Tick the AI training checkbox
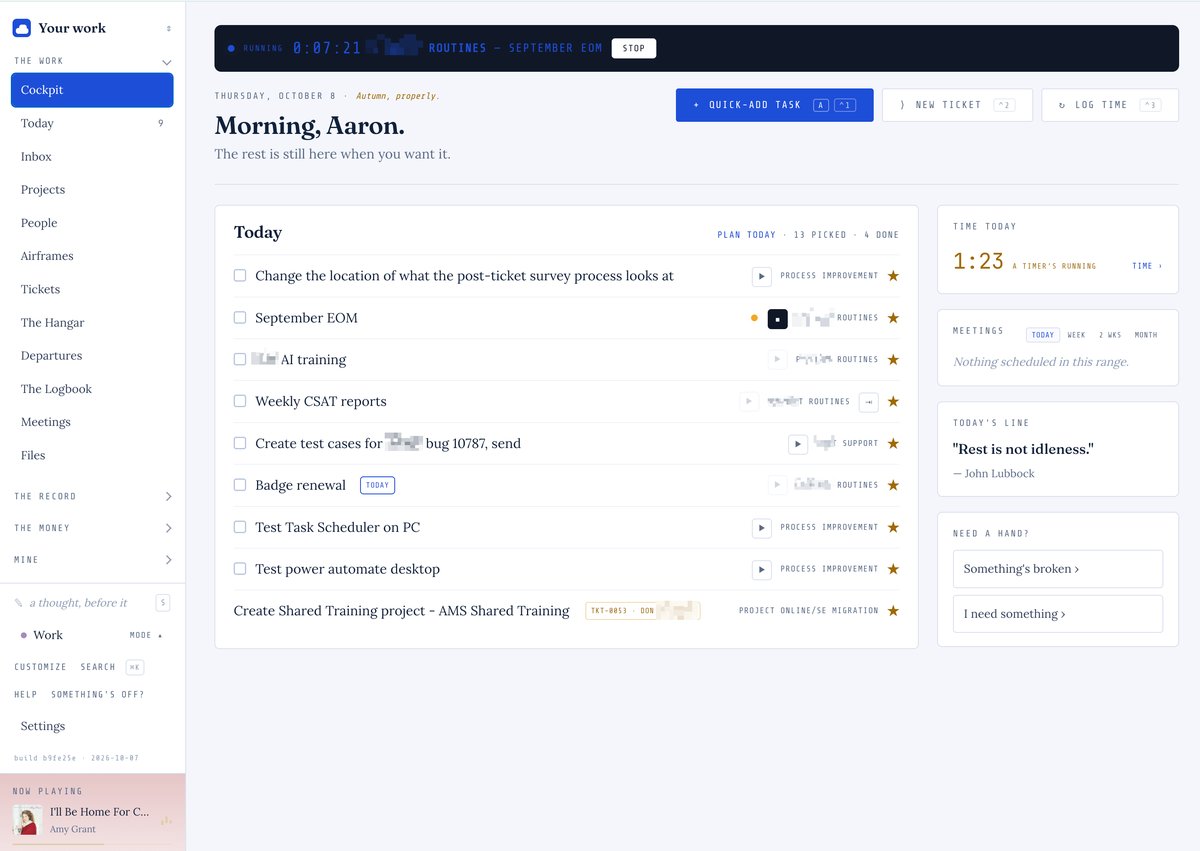 coord(240,359)
